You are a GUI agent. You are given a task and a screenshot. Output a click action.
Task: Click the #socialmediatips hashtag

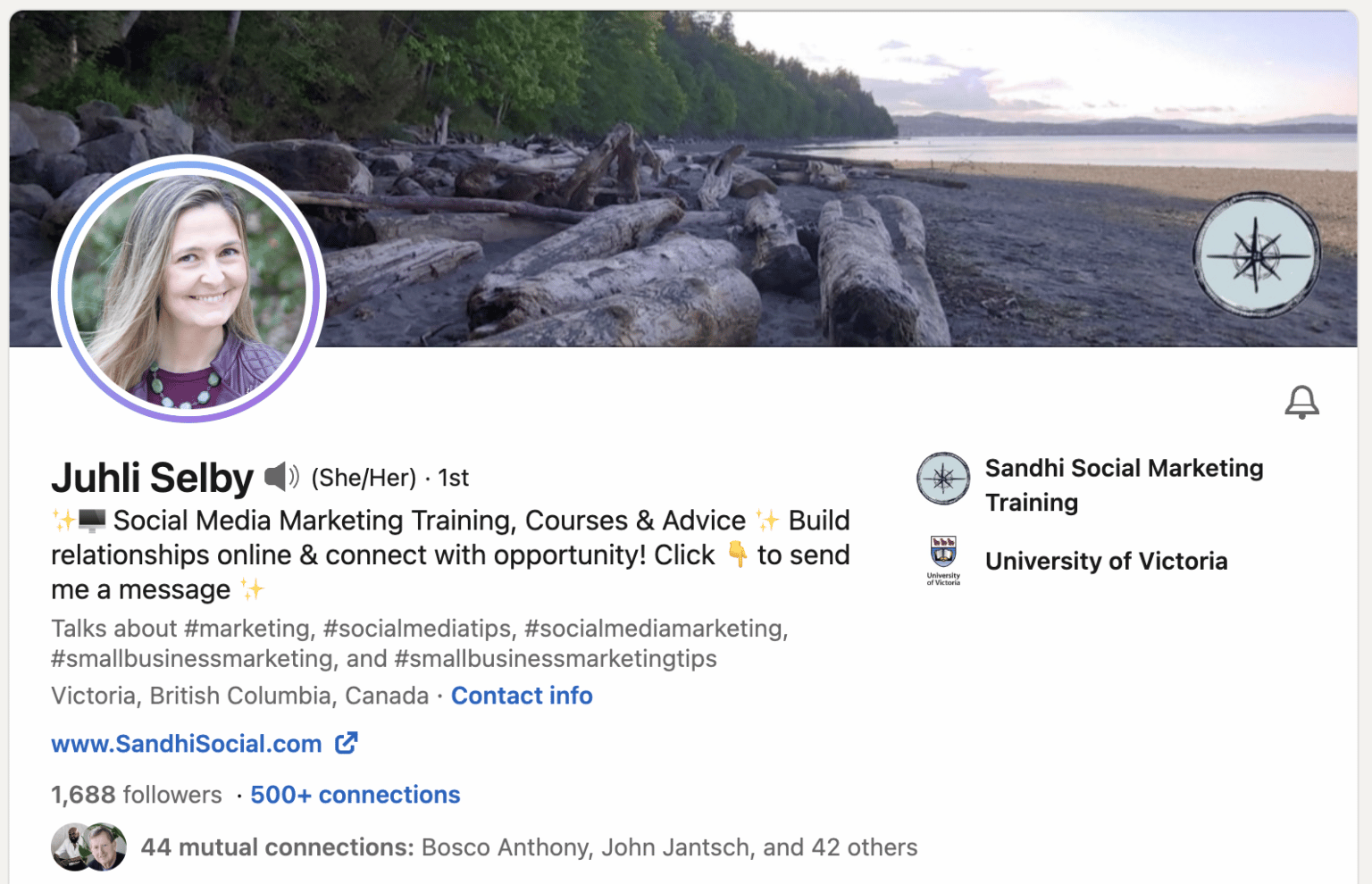click(x=418, y=629)
